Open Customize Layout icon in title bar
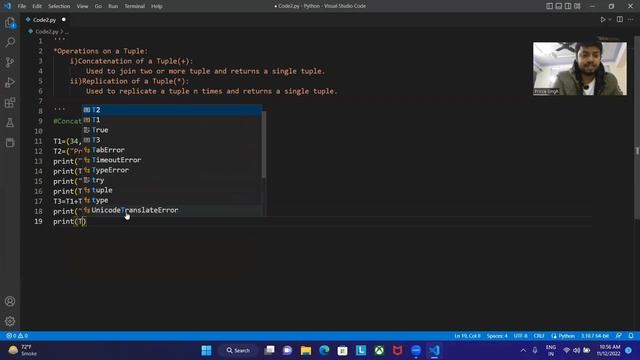640x360 pixels. pos(577,6)
